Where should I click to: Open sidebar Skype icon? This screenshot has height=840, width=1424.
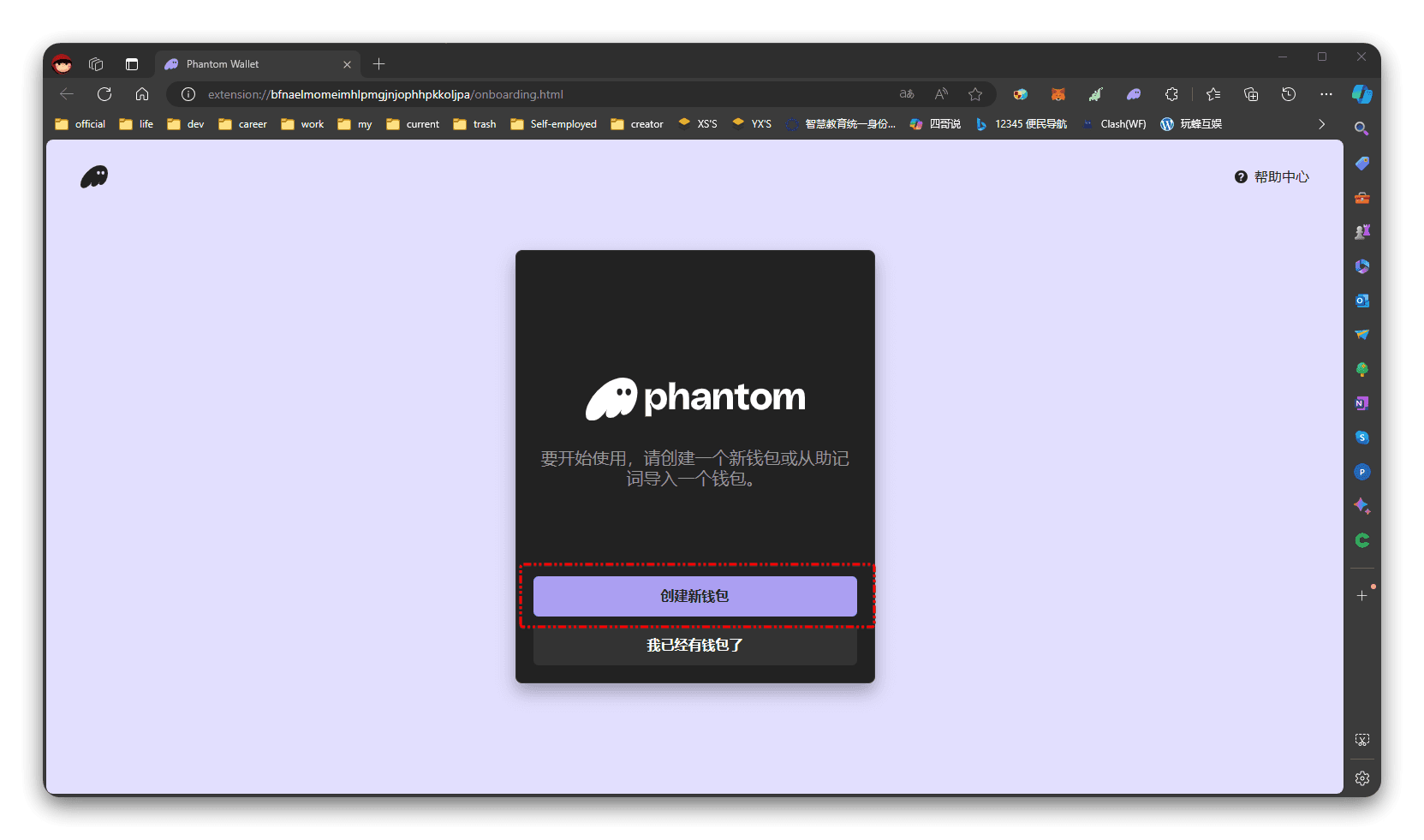pyautogui.click(x=1361, y=438)
